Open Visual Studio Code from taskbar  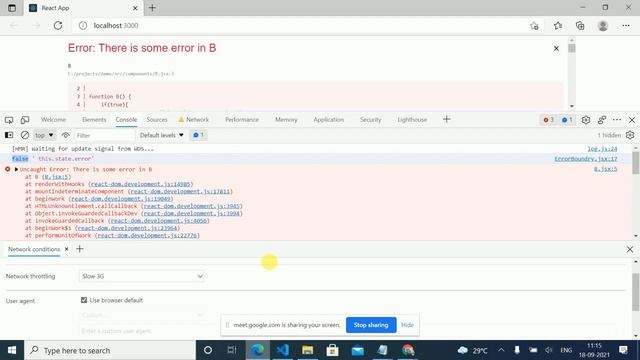coord(282,350)
